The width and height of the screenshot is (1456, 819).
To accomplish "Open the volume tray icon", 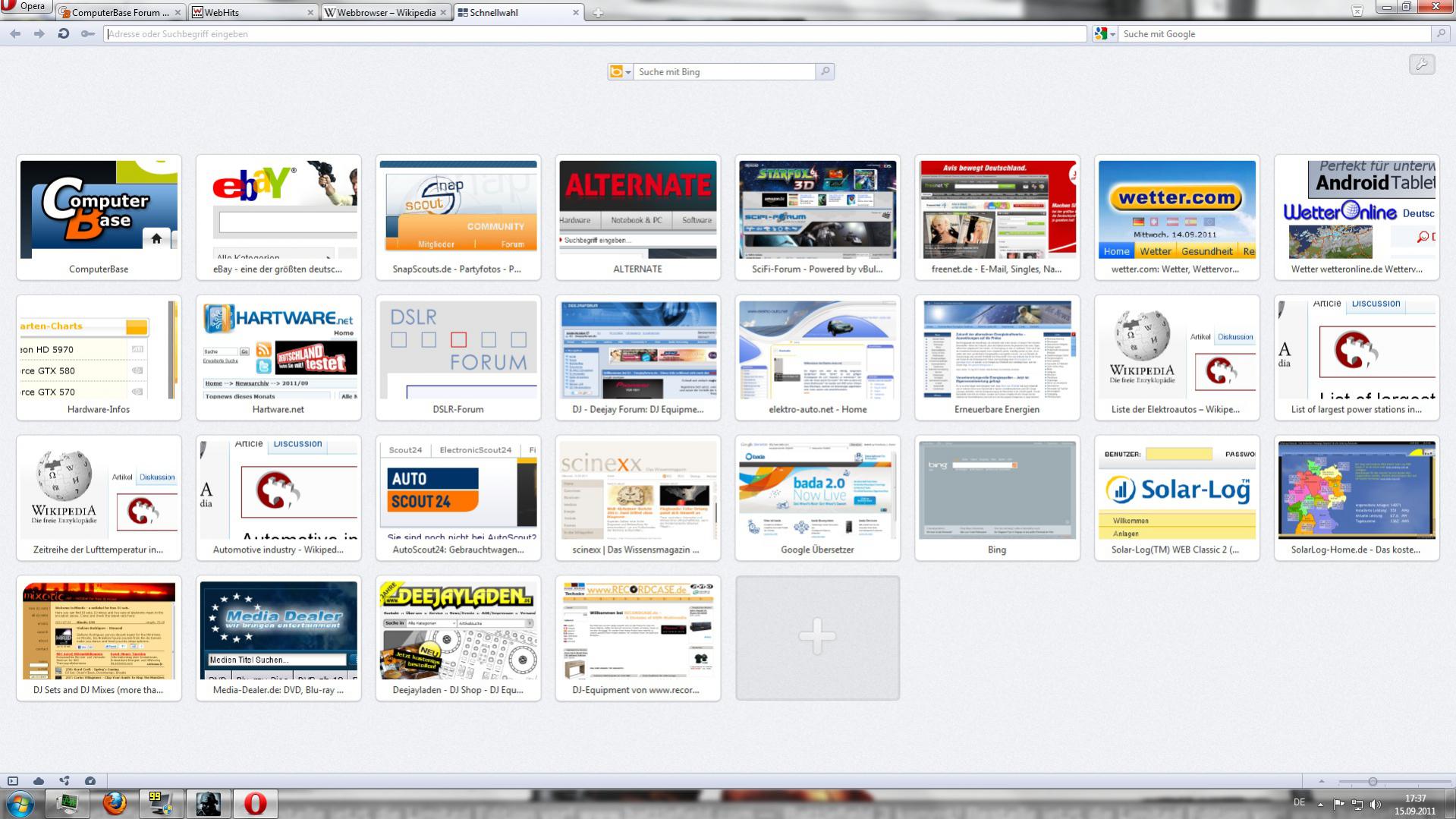I will [x=1376, y=804].
